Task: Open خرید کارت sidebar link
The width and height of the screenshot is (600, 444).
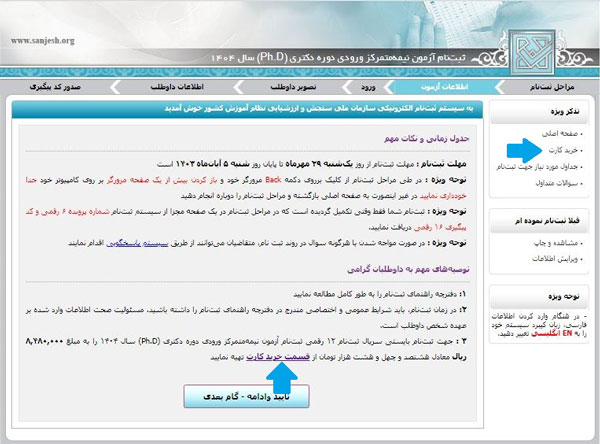Action: (x=565, y=150)
